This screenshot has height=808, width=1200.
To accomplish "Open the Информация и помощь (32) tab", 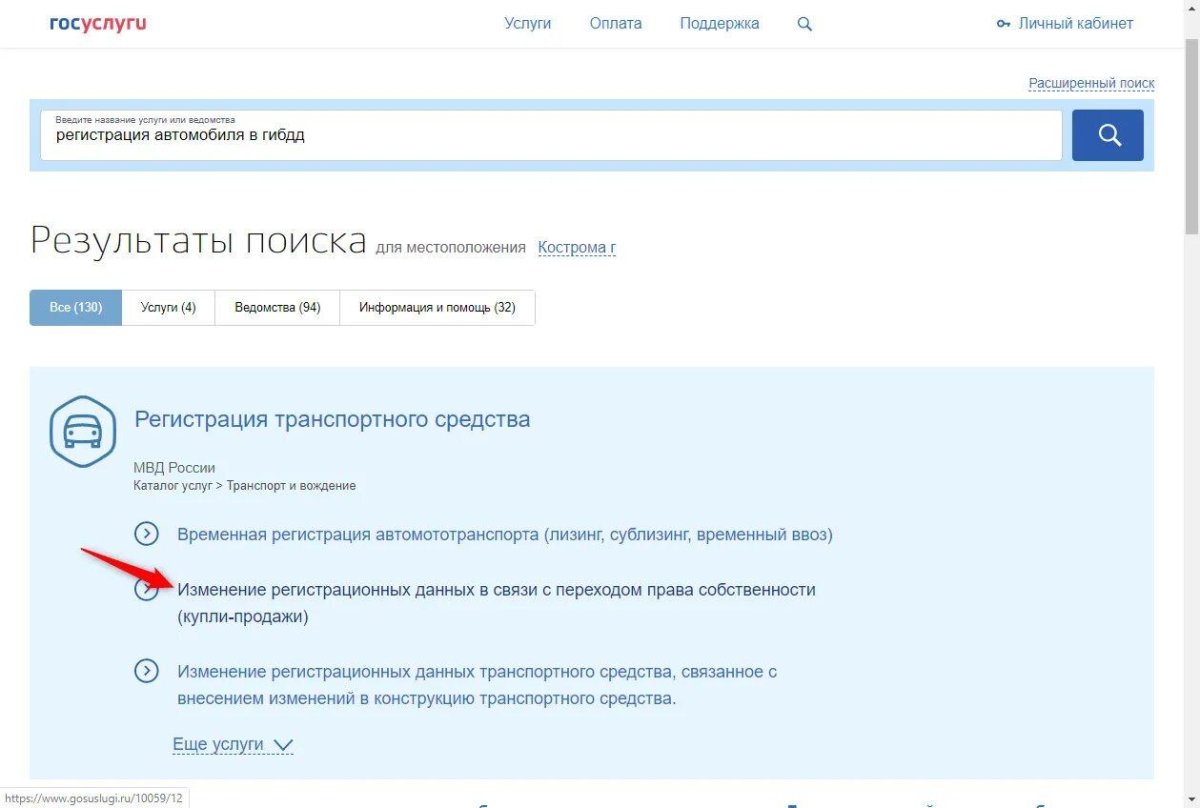I will [x=438, y=307].
